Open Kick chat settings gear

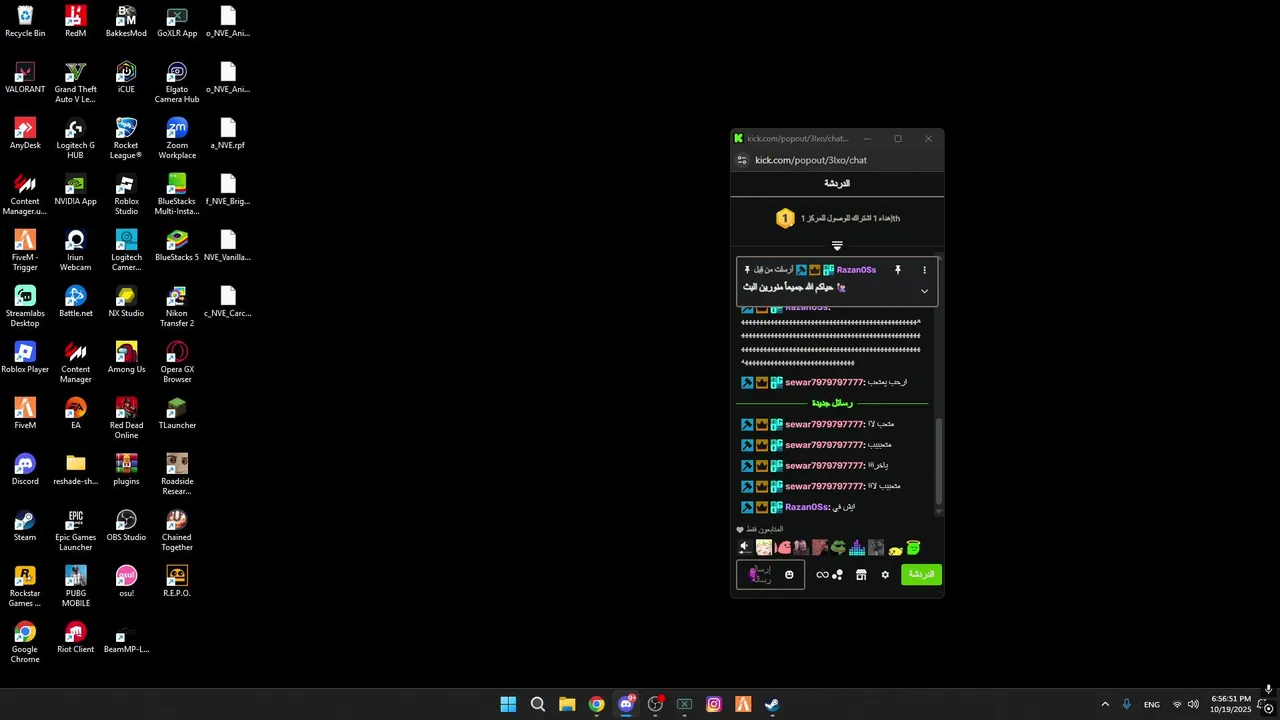[885, 575]
